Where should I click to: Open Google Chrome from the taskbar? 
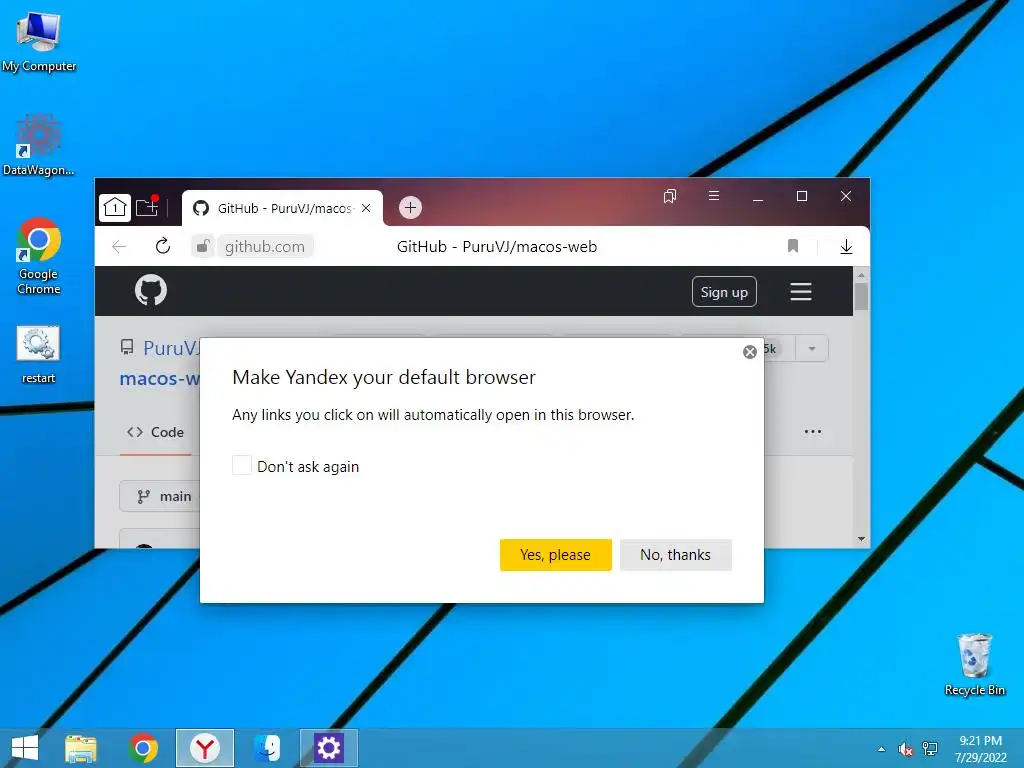143,748
